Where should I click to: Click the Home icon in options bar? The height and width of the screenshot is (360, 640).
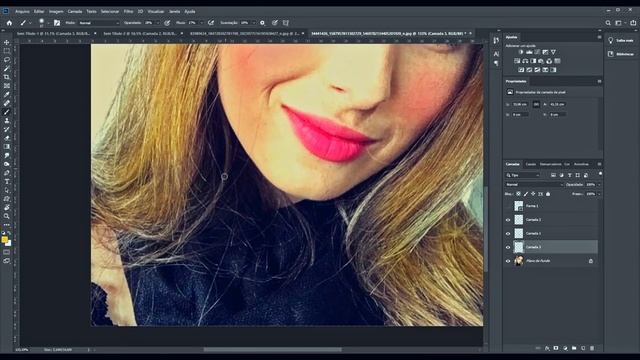point(9,23)
